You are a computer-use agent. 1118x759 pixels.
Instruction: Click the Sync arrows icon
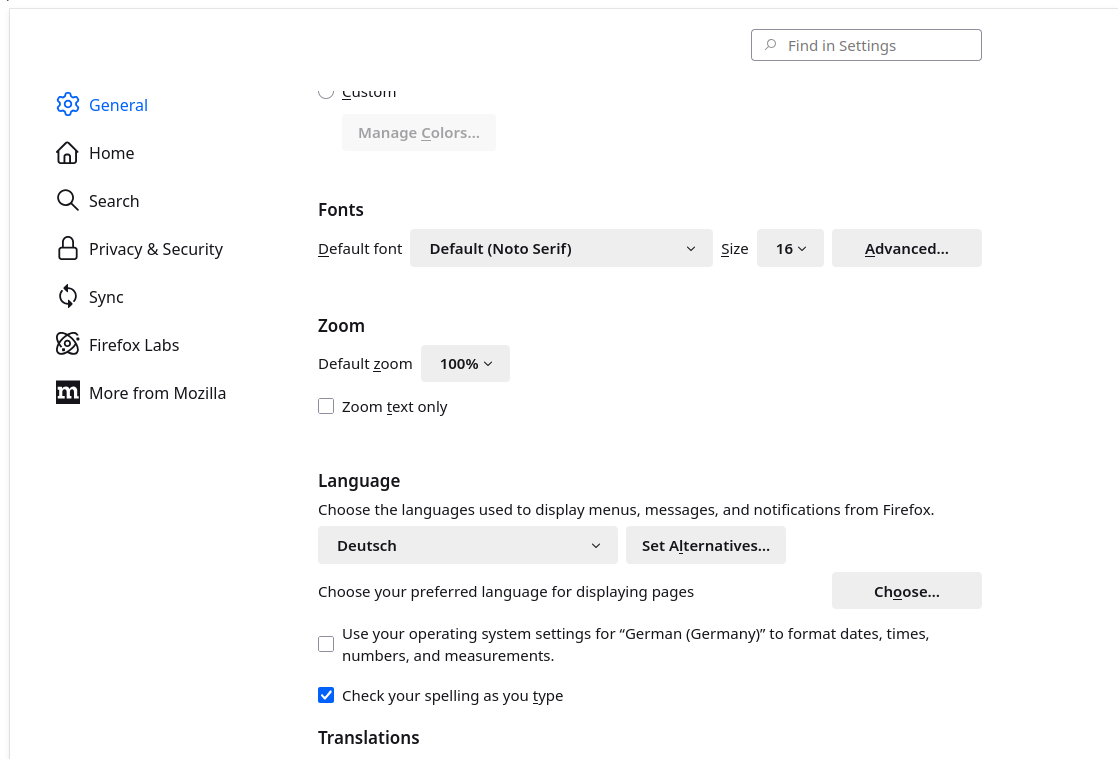[x=67, y=296]
